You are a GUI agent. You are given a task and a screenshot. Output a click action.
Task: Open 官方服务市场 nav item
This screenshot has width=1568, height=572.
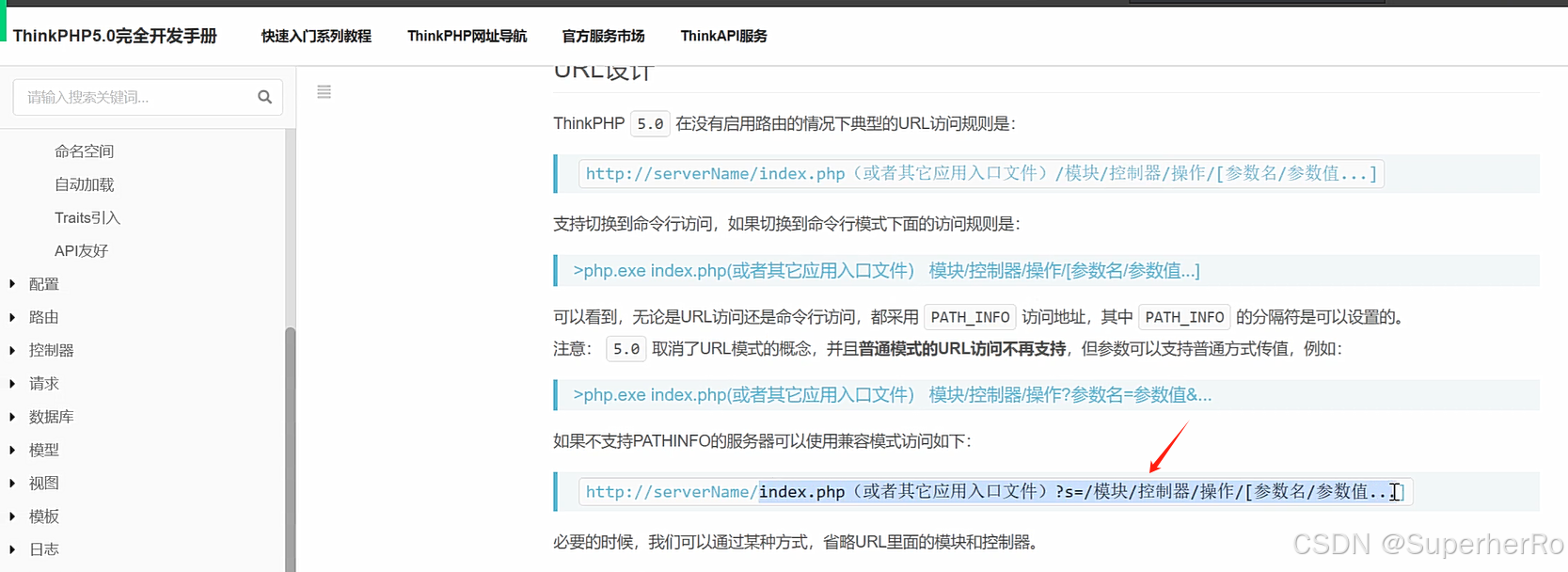[x=603, y=36]
